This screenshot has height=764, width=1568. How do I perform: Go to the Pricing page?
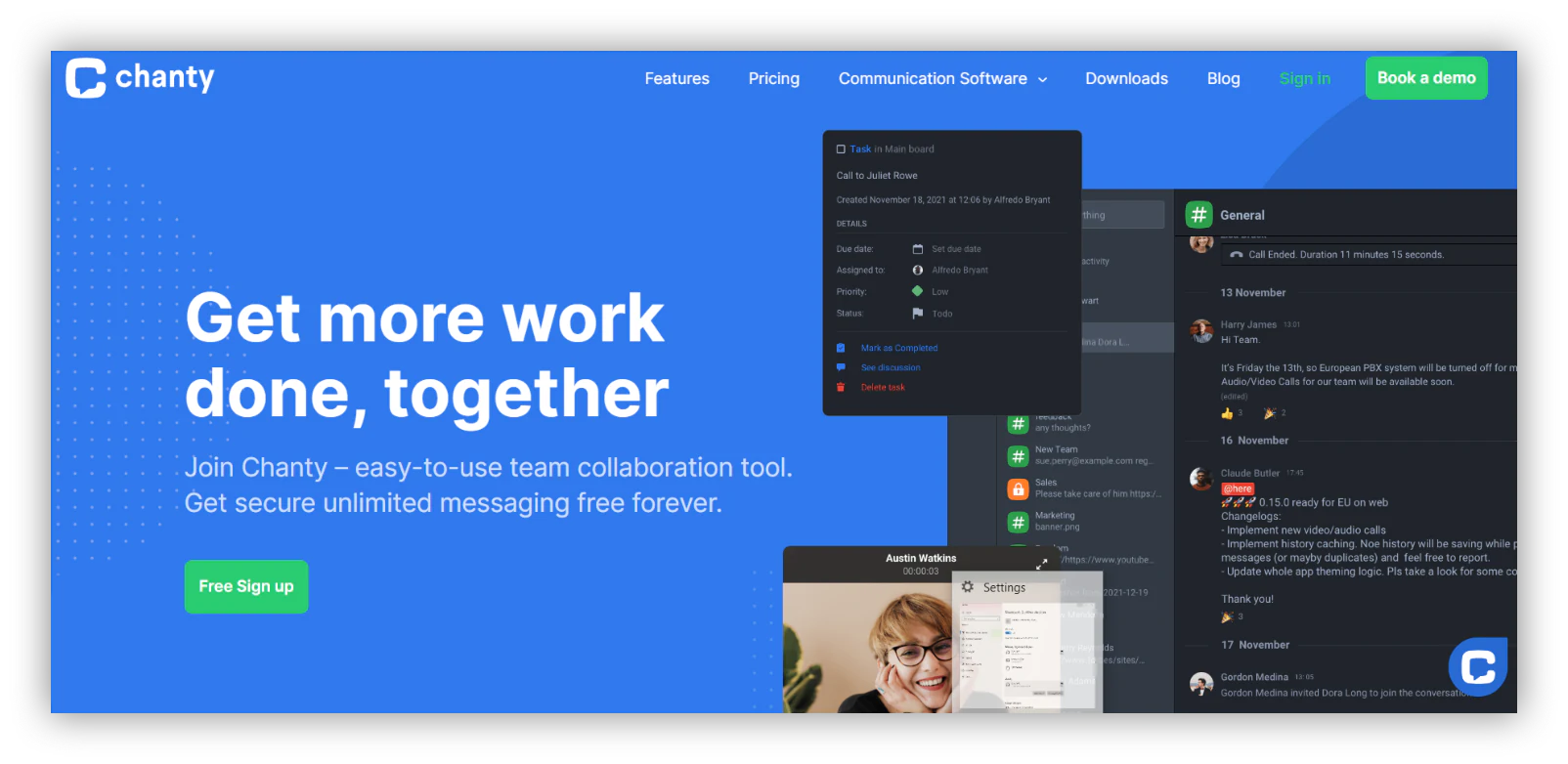[x=774, y=78]
